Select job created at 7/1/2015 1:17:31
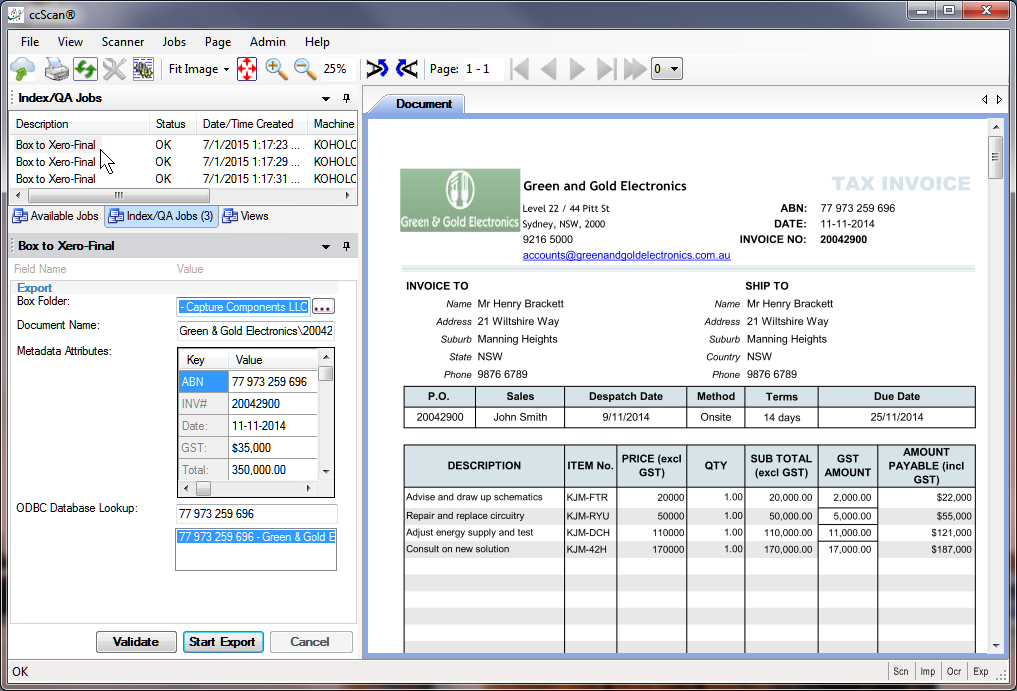The height and width of the screenshot is (691, 1017). pos(184,178)
